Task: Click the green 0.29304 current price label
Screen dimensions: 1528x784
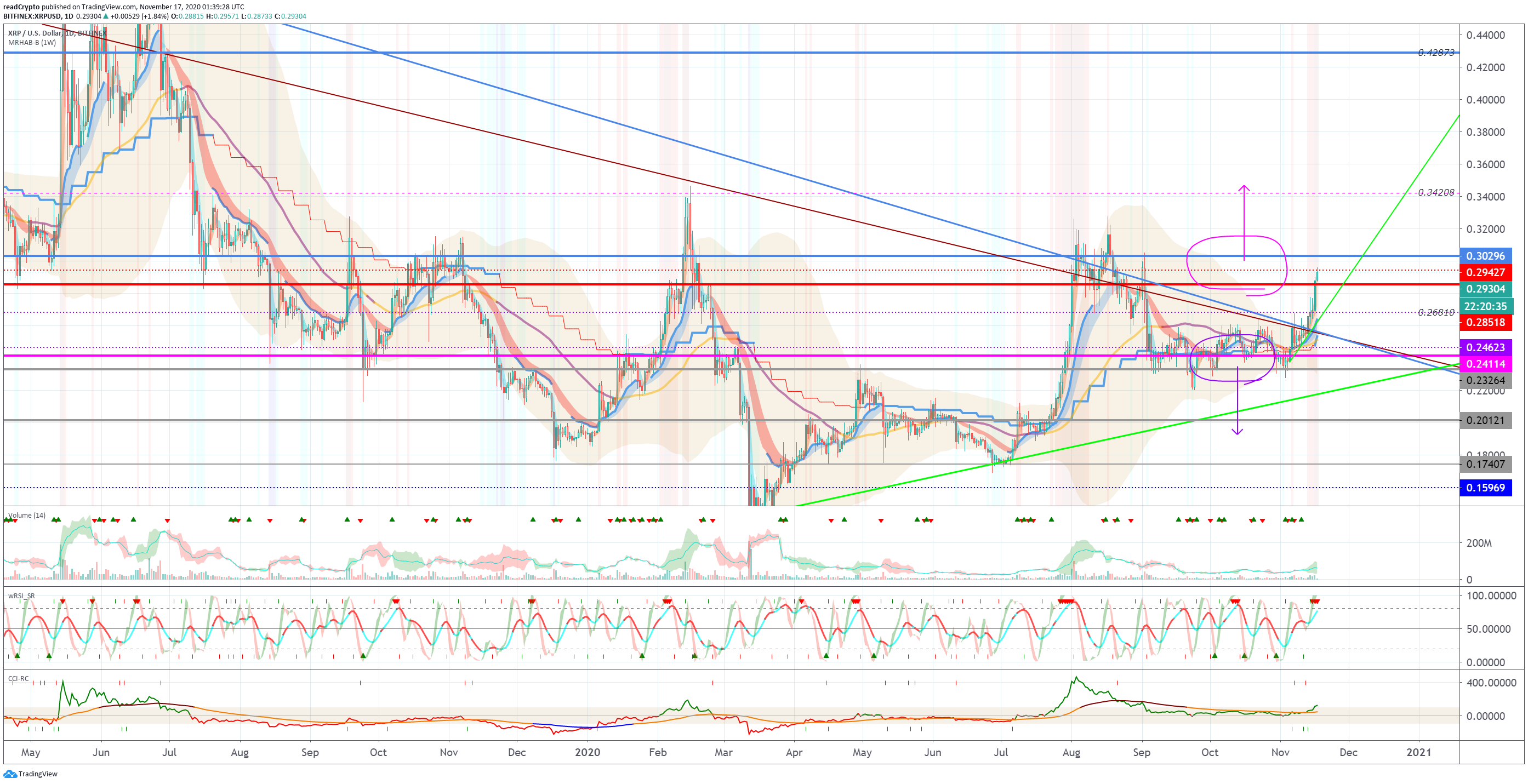Action: [1485, 289]
